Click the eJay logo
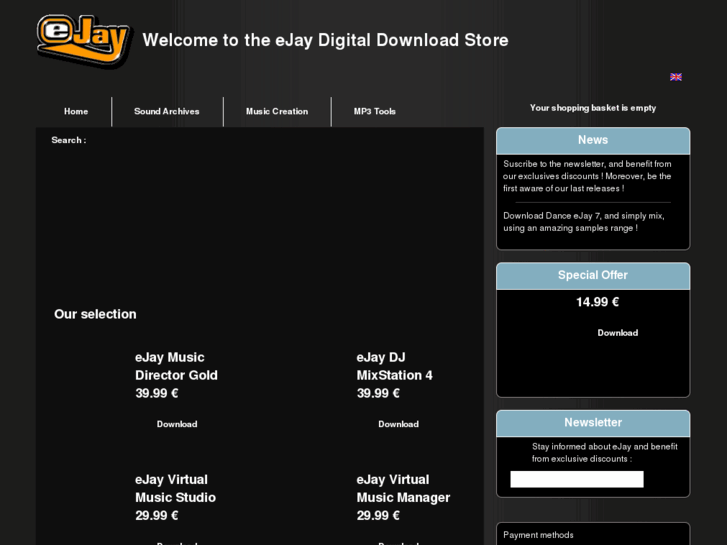727x545 pixels. pos(84,41)
